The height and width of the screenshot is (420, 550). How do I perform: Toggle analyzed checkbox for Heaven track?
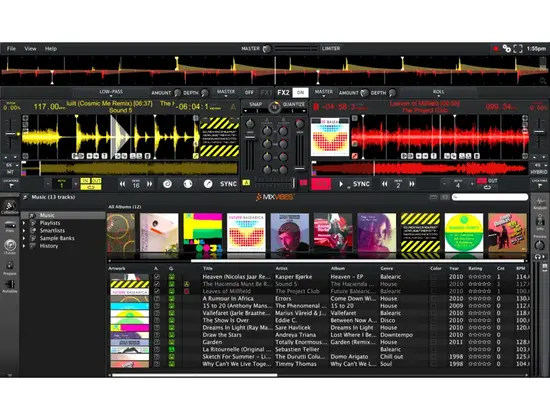coord(157,277)
